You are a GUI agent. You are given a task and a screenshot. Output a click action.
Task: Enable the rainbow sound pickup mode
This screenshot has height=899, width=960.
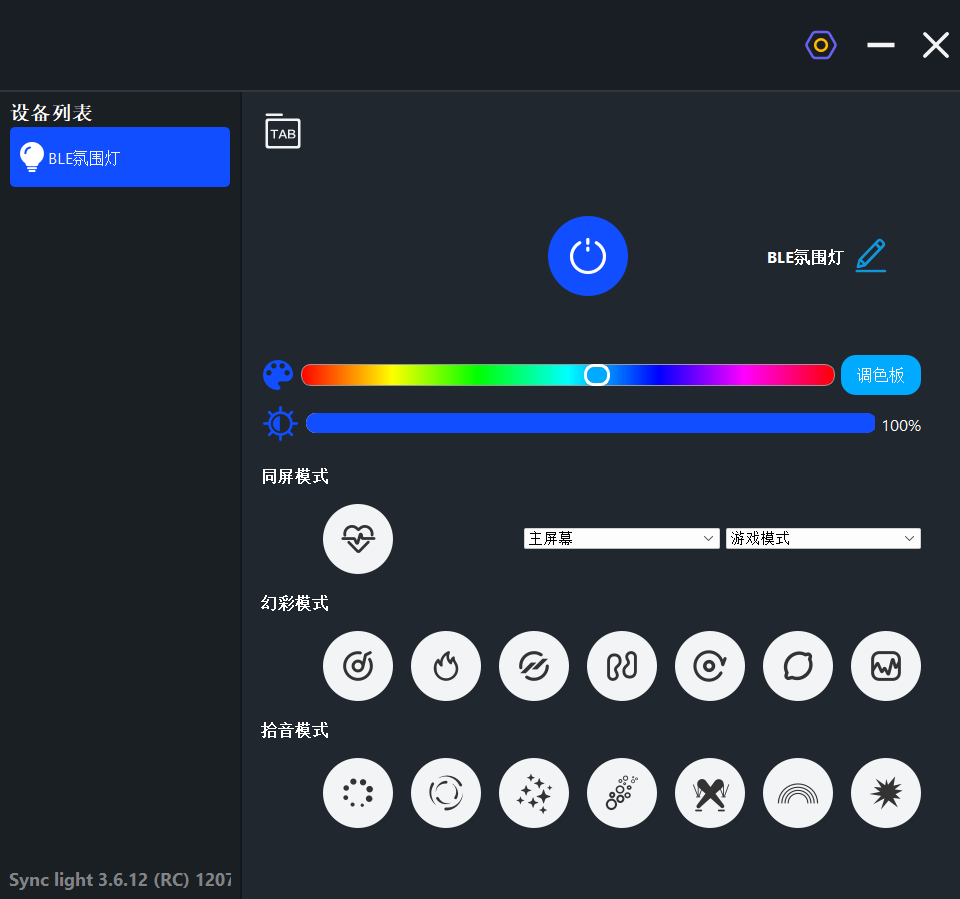coord(798,794)
